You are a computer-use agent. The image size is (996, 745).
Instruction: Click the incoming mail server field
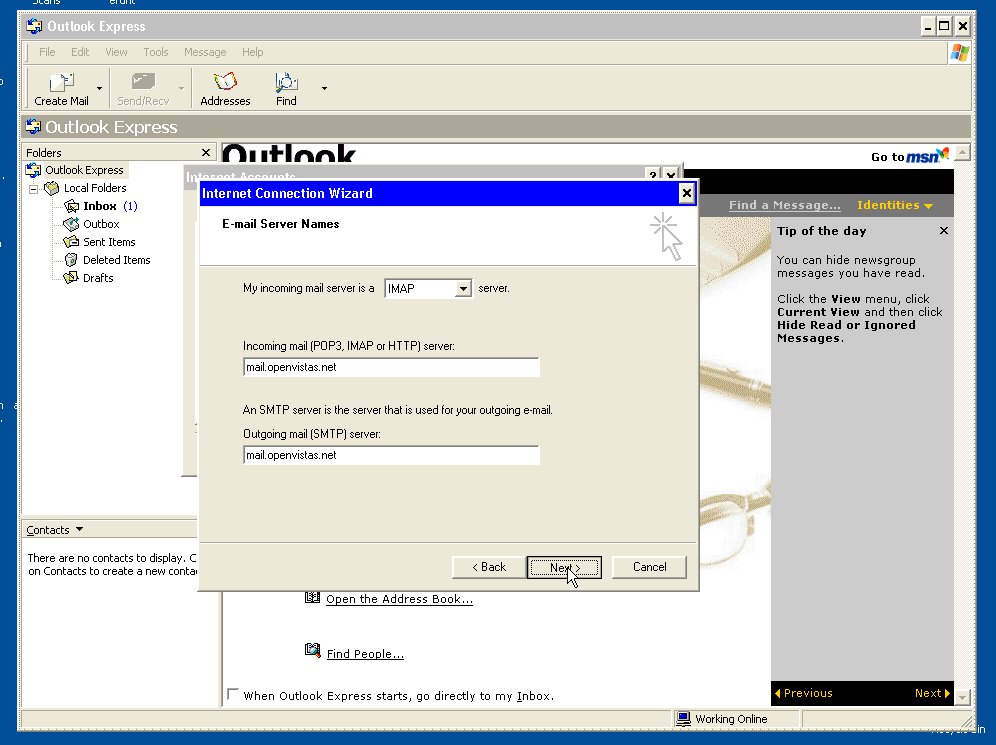pyautogui.click(x=391, y=367)
